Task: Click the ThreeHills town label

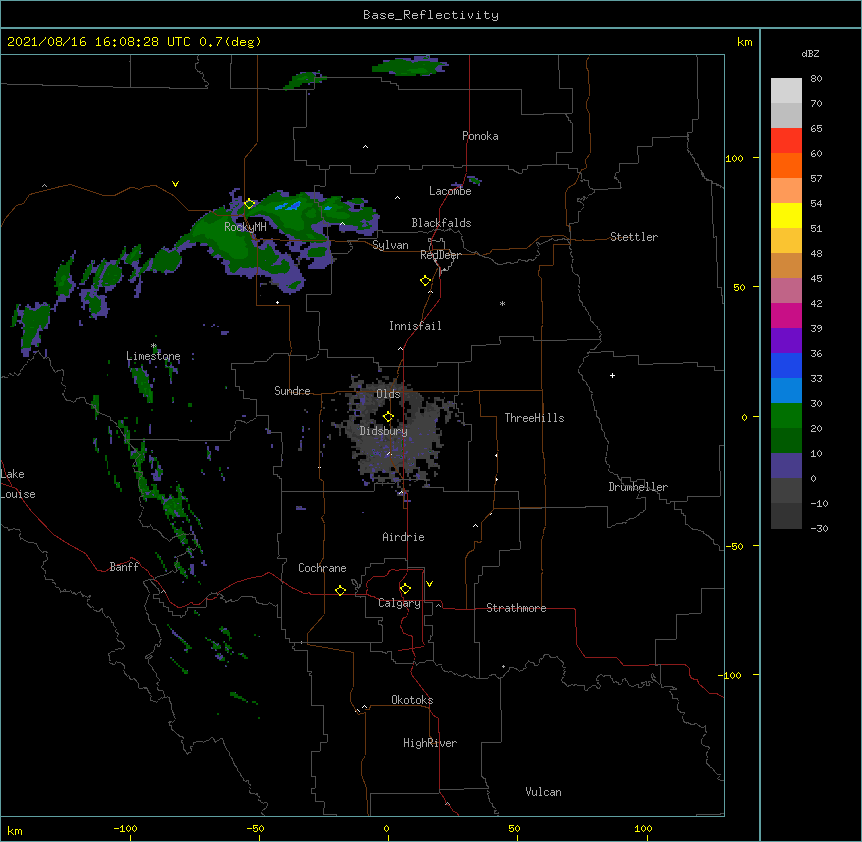Action: [534, 418]
